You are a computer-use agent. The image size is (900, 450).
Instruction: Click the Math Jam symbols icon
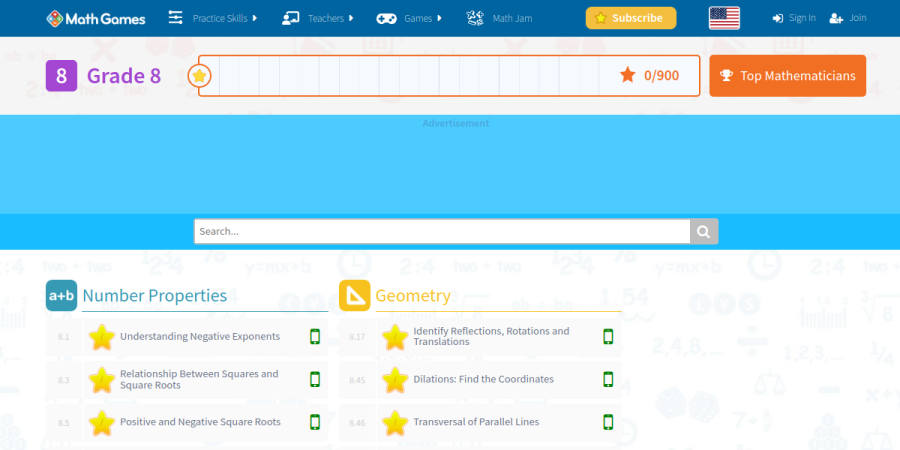pos(475,18)
